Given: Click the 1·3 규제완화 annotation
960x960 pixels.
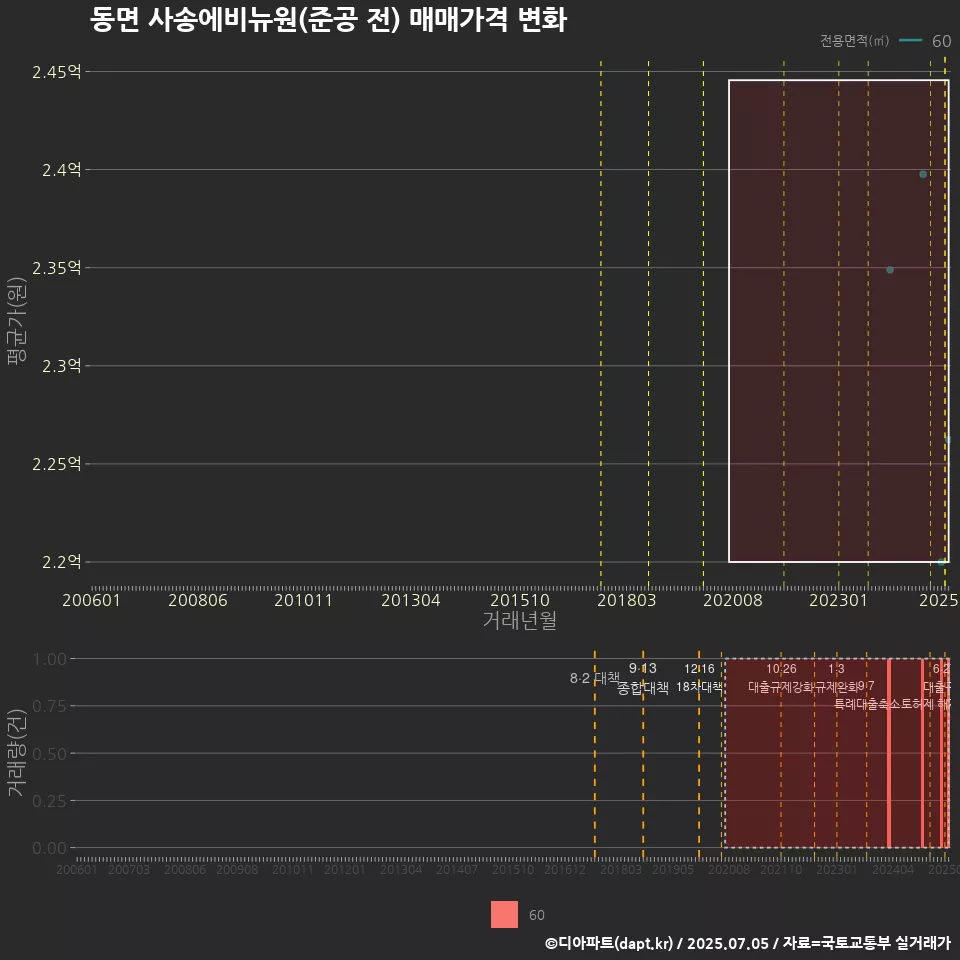Looking at the screenshot, I should point(836,678).
